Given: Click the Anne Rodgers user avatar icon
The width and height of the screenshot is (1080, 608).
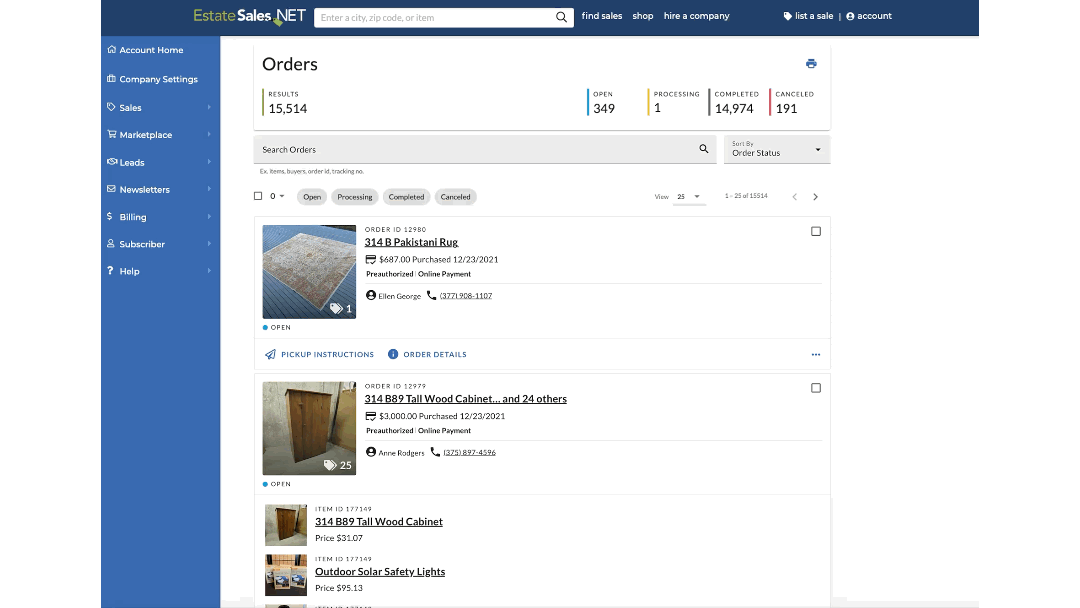Looking at the screenshot, I should coord(371,452).
